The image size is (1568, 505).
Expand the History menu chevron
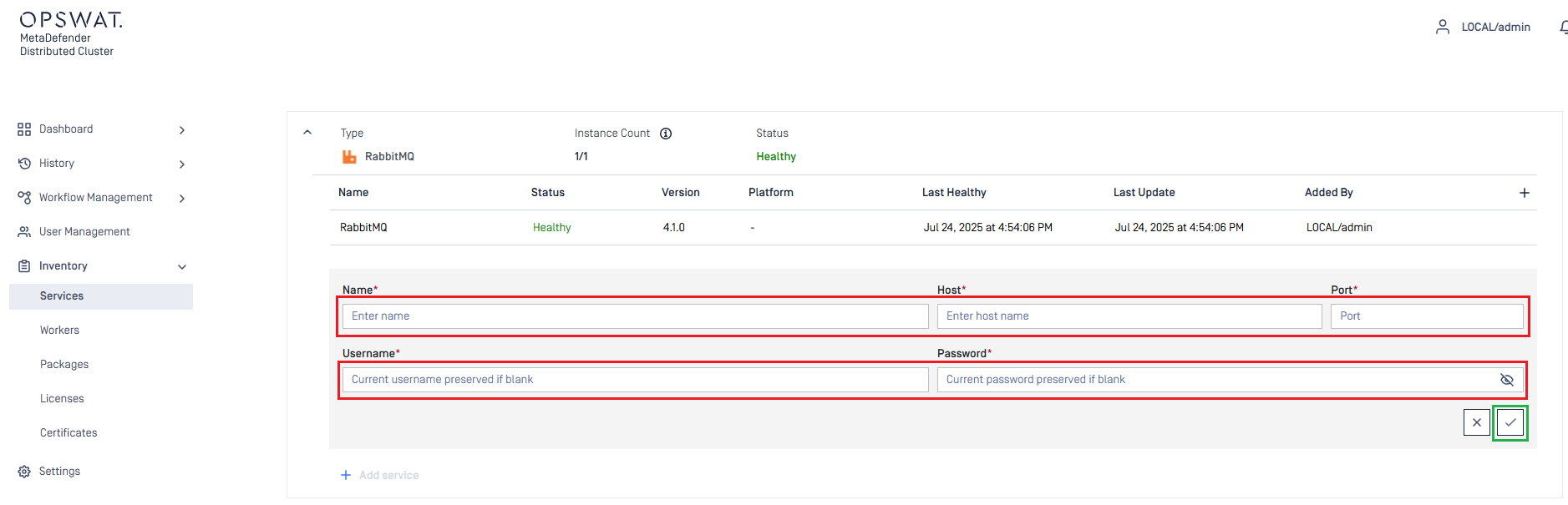(182, 164)
